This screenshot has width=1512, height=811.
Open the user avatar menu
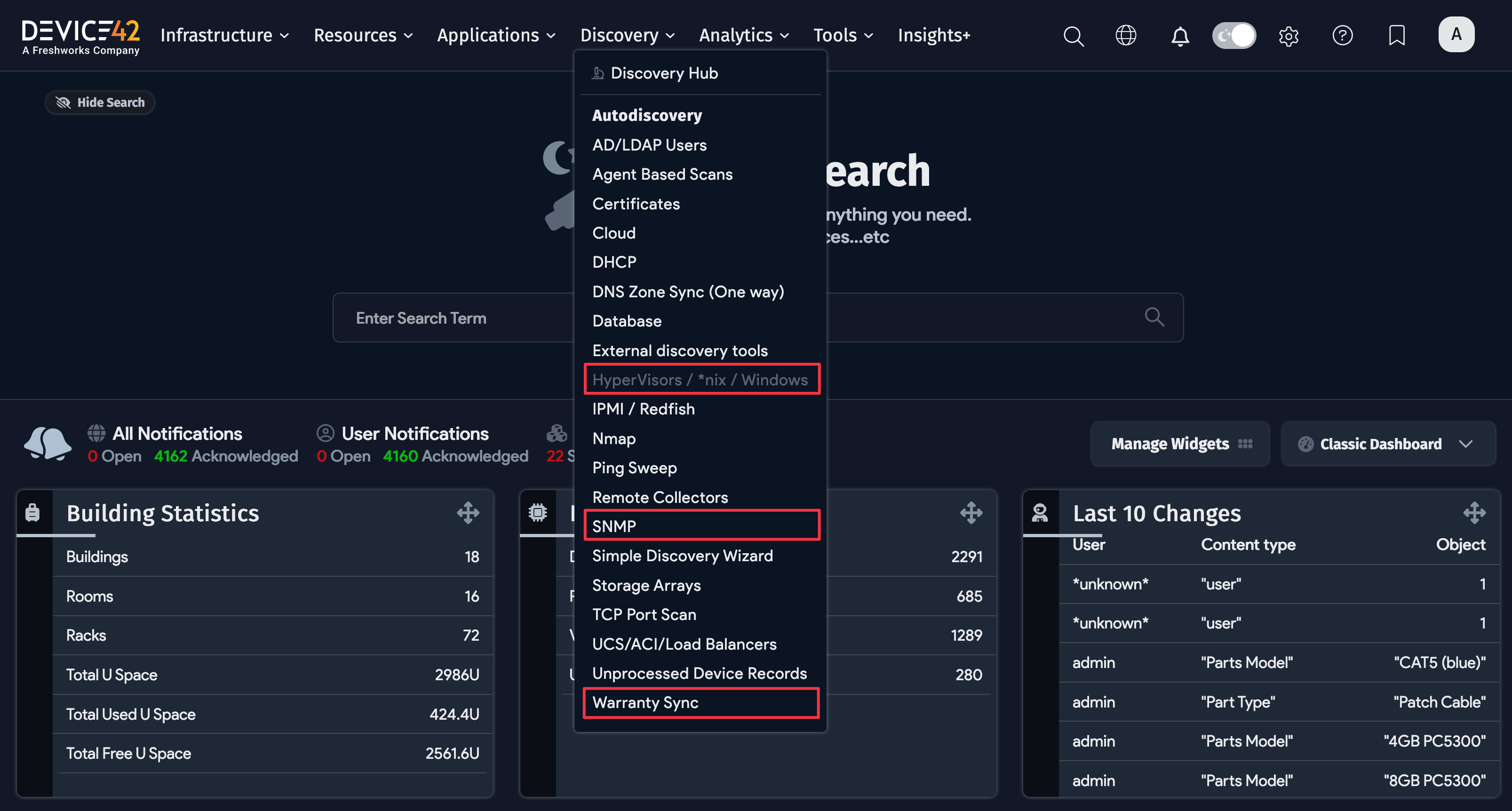pos(1456,34)
